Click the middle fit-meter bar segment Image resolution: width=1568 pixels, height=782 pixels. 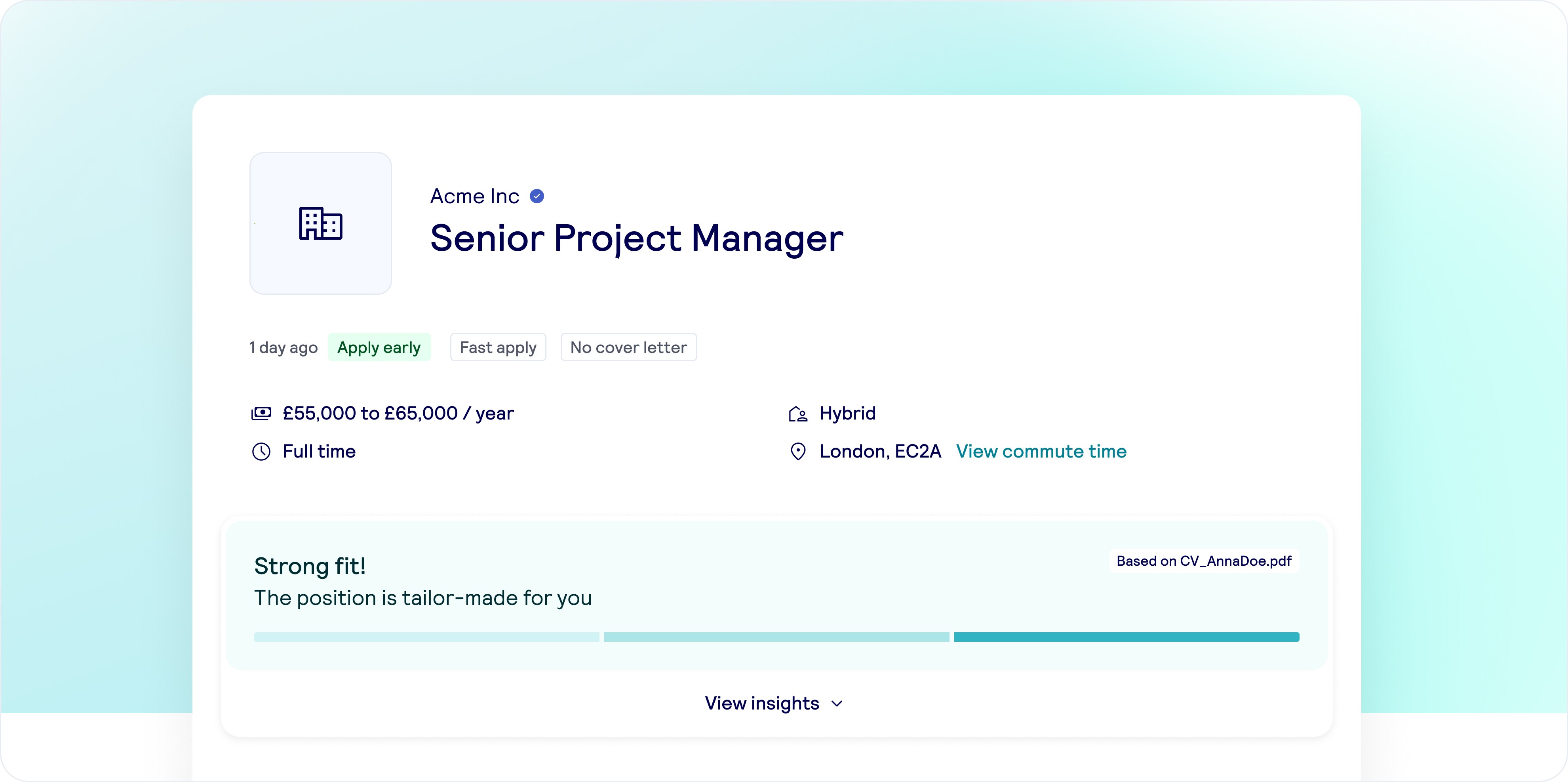point(776,637)
